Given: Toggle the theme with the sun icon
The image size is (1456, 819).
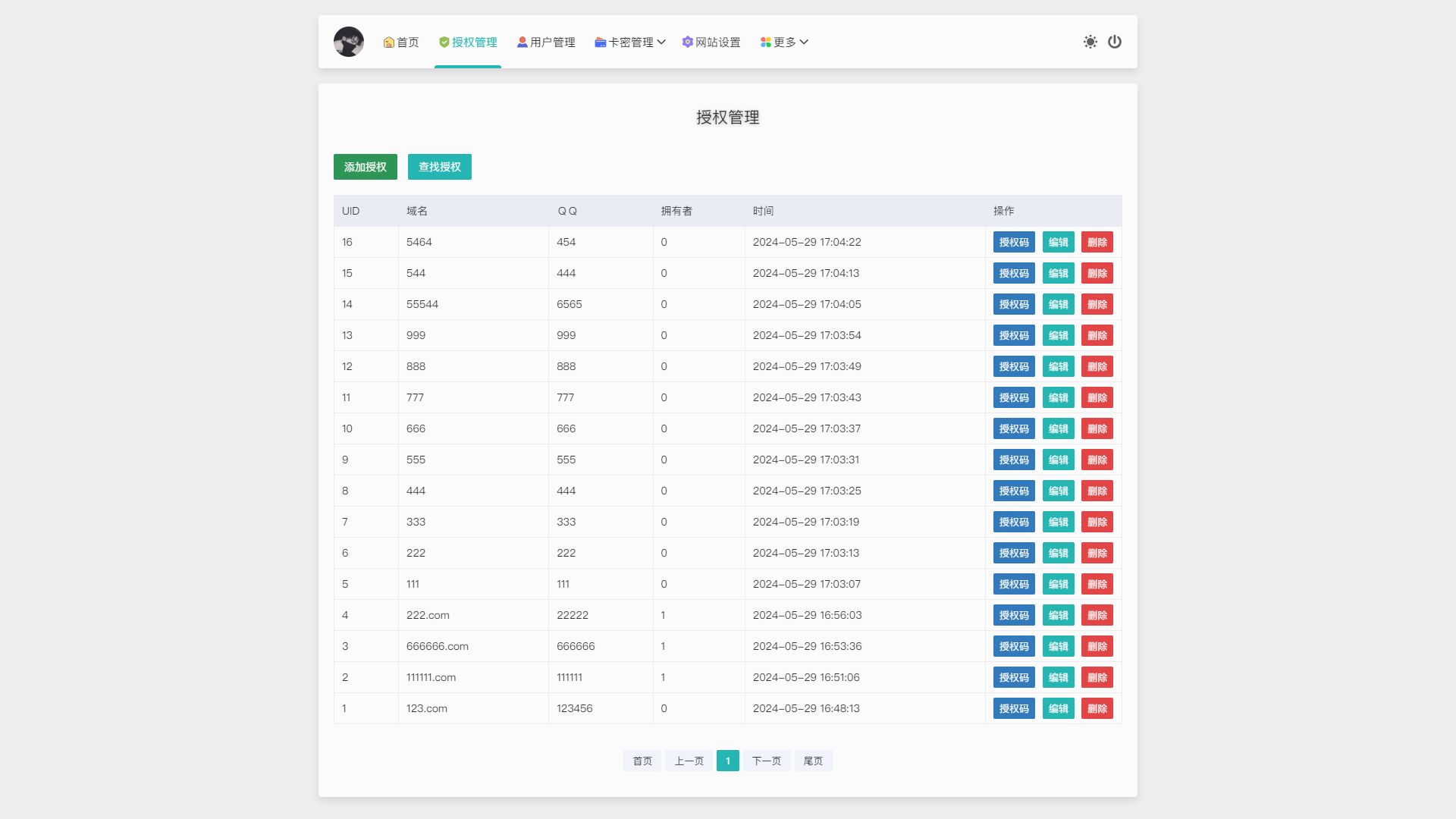Looking at the screenshot, I should (1090, 42).
